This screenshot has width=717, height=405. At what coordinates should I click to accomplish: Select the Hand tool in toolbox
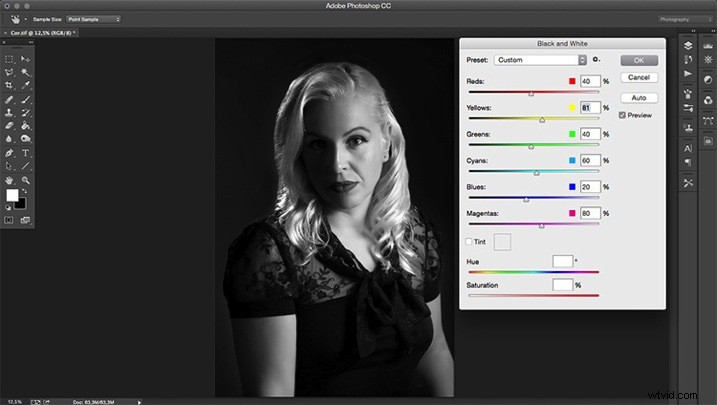pos(9,180)
